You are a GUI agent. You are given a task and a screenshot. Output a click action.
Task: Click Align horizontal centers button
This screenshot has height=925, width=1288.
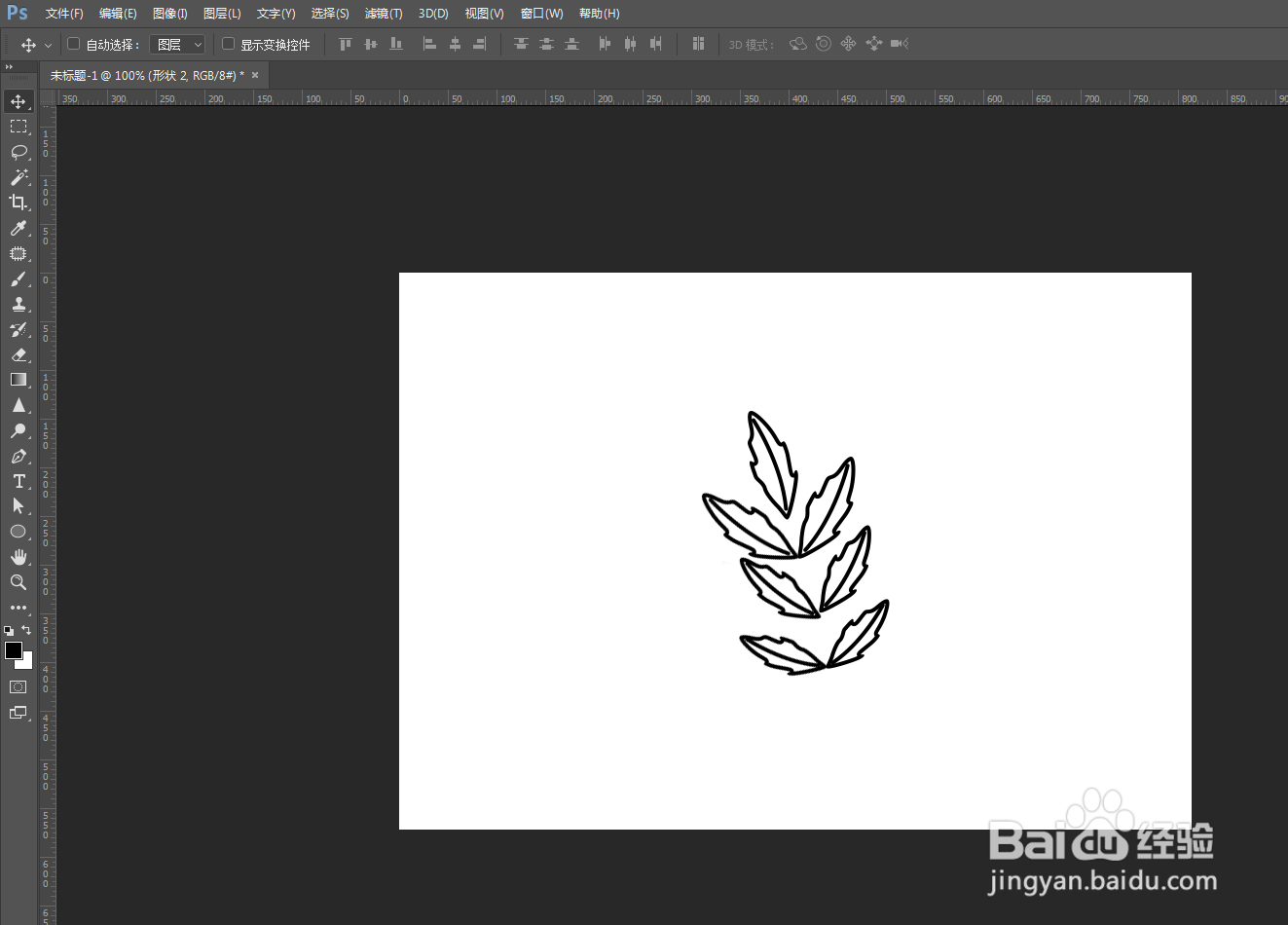click(x=455, y=44)
